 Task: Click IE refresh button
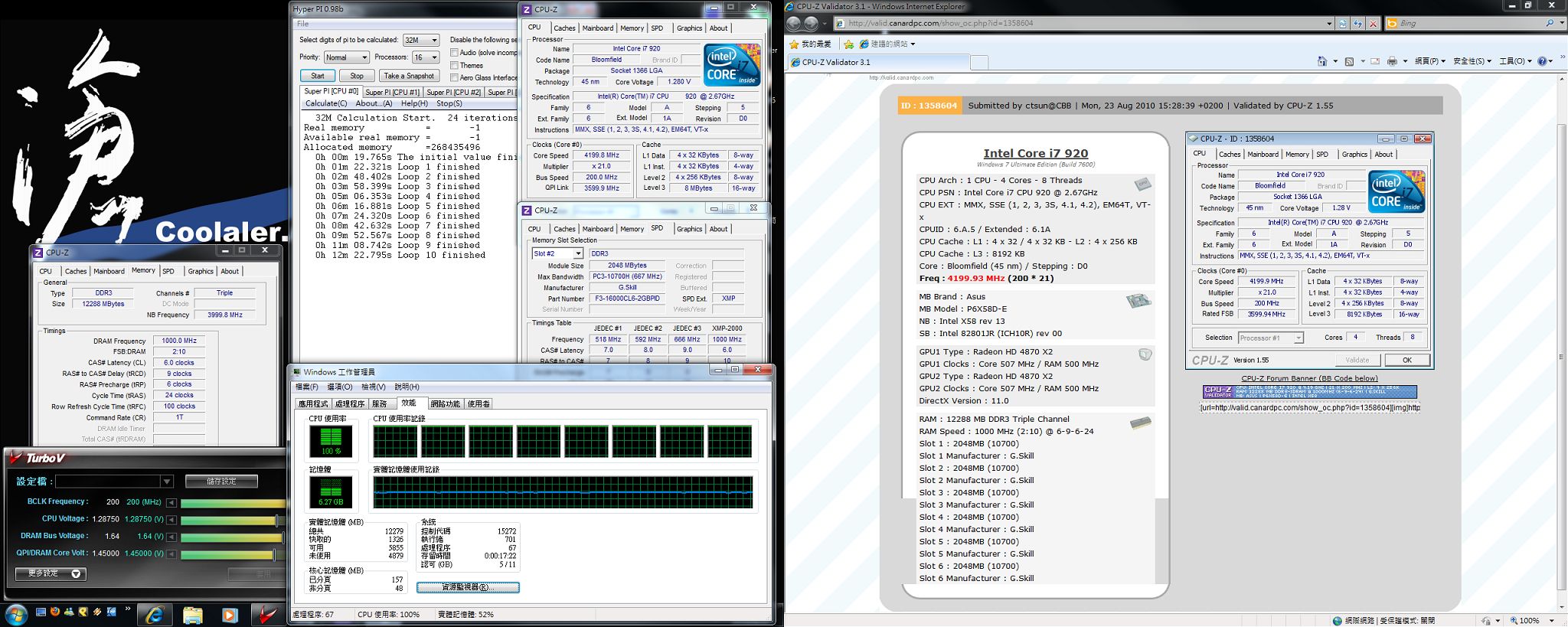point(1357,24)
